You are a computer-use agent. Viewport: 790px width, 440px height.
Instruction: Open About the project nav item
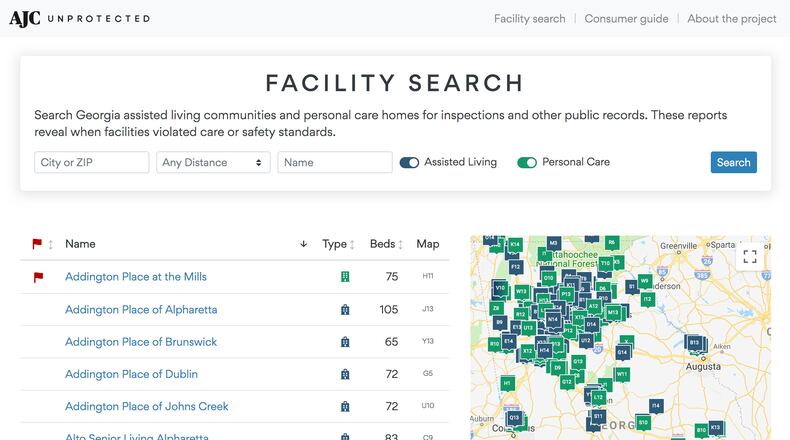[x=732, y=19]
